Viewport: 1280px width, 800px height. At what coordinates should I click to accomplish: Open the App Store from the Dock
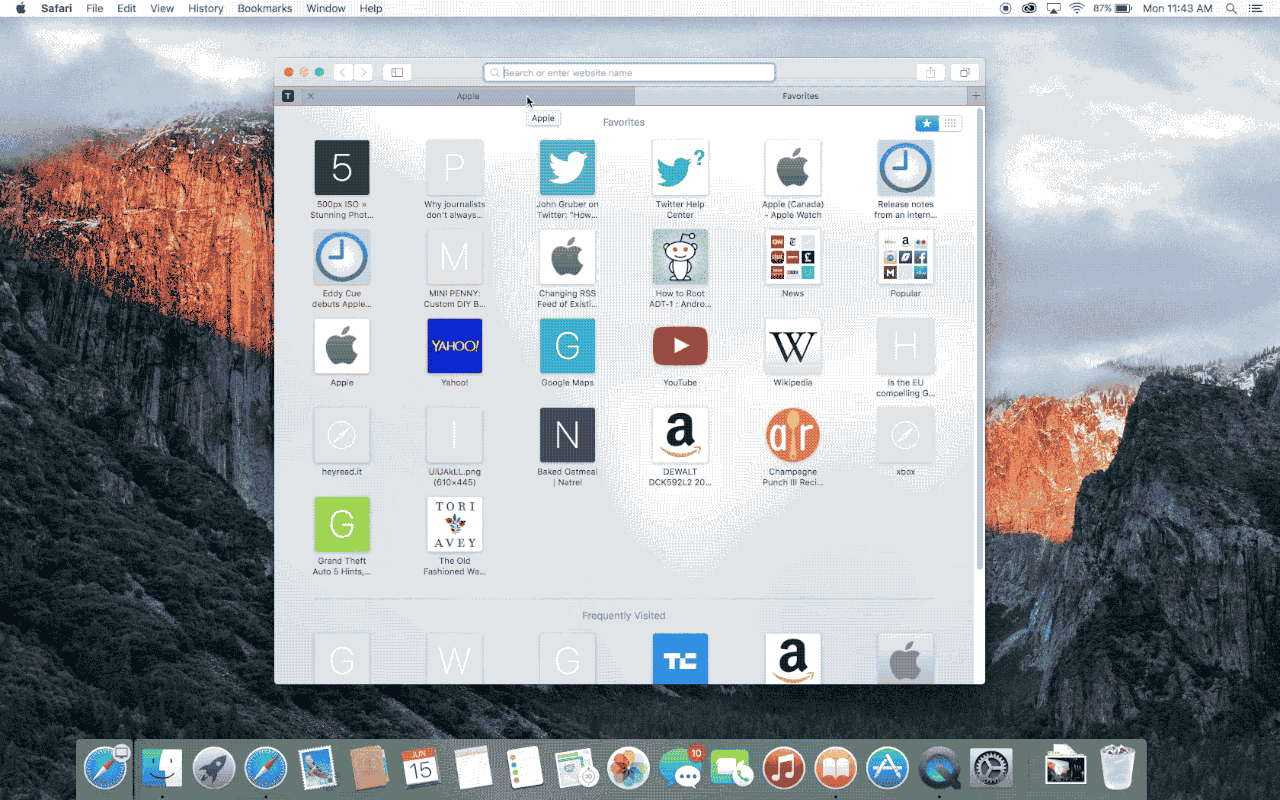click(888, 768)
